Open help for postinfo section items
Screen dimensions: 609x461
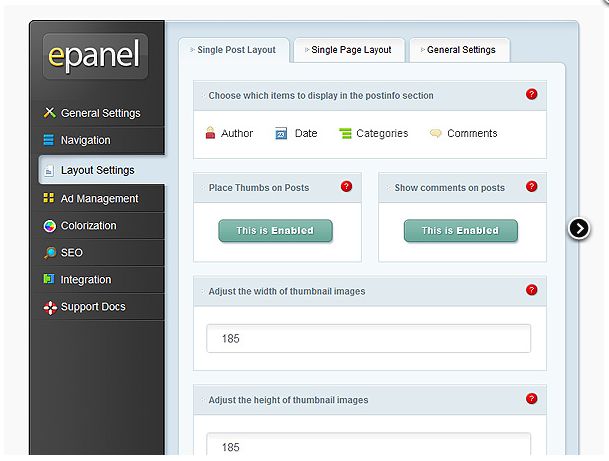pos(531,94)
